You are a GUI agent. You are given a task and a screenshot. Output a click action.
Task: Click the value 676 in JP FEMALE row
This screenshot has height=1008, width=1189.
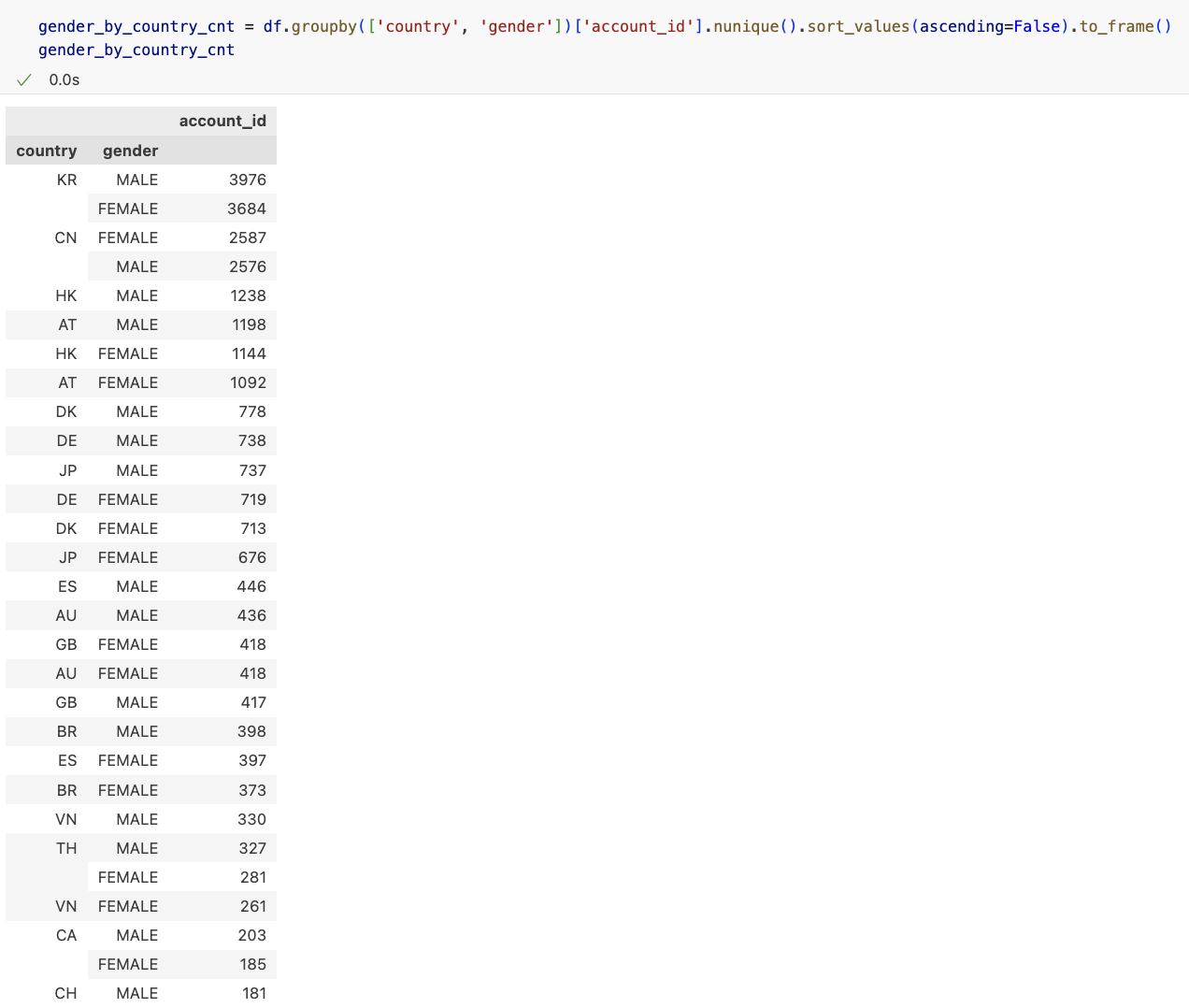pos(252,557)
